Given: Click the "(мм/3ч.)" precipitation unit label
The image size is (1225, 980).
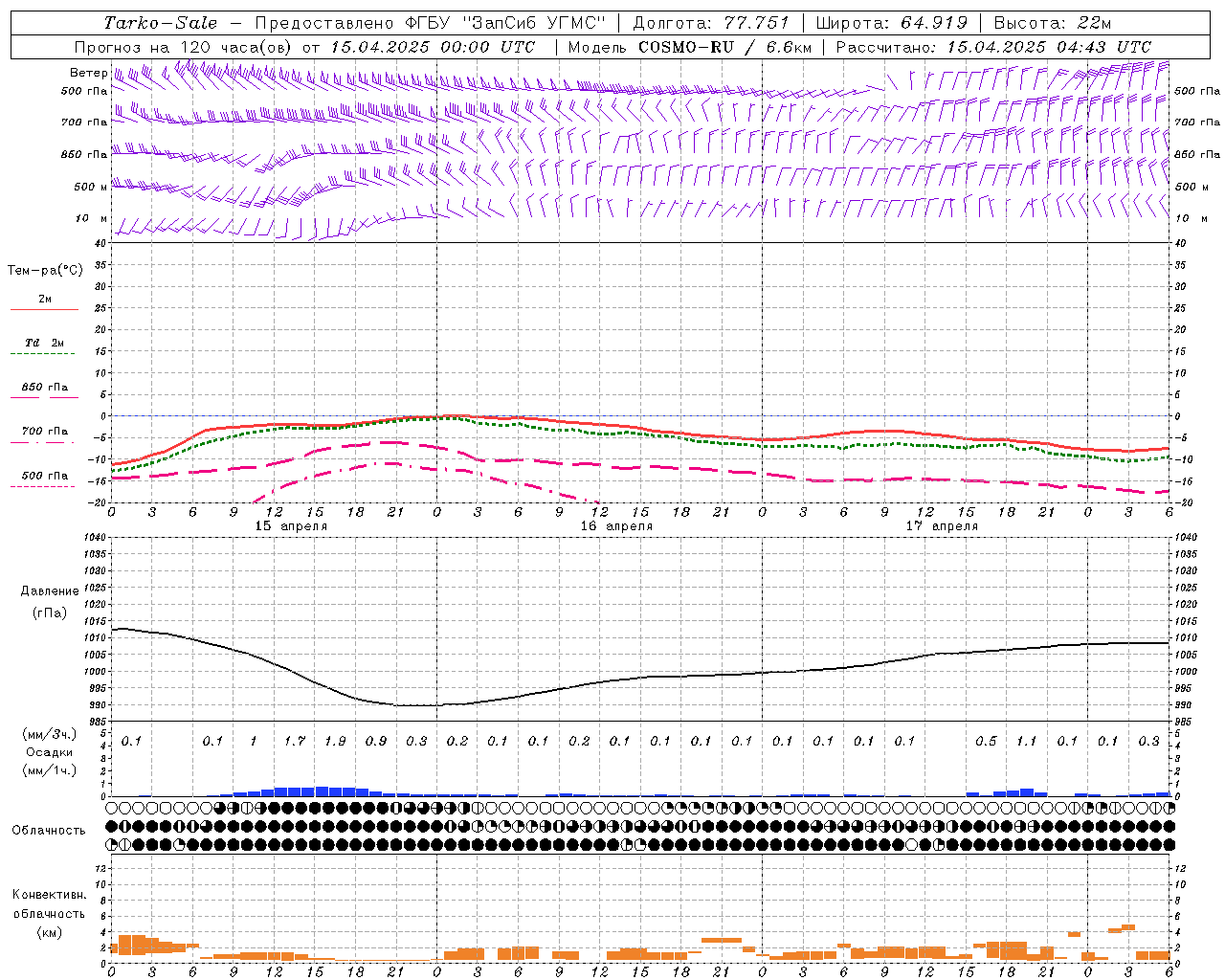Looking at the screenshot, I should pyautogui.click(x=50, y=734).
